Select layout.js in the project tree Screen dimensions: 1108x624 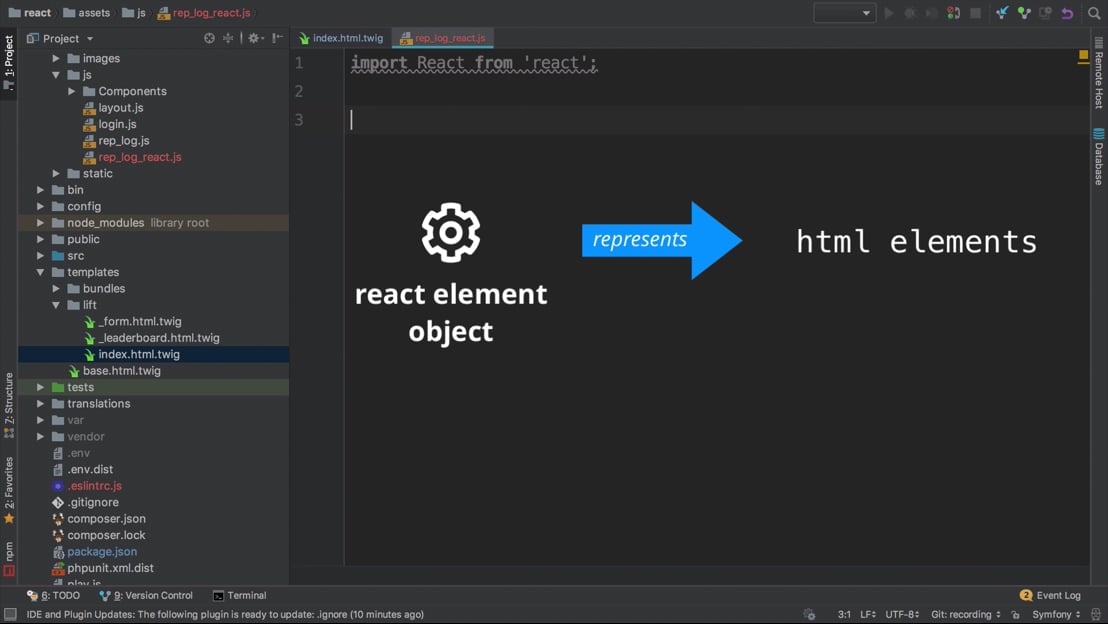(121, 107)
